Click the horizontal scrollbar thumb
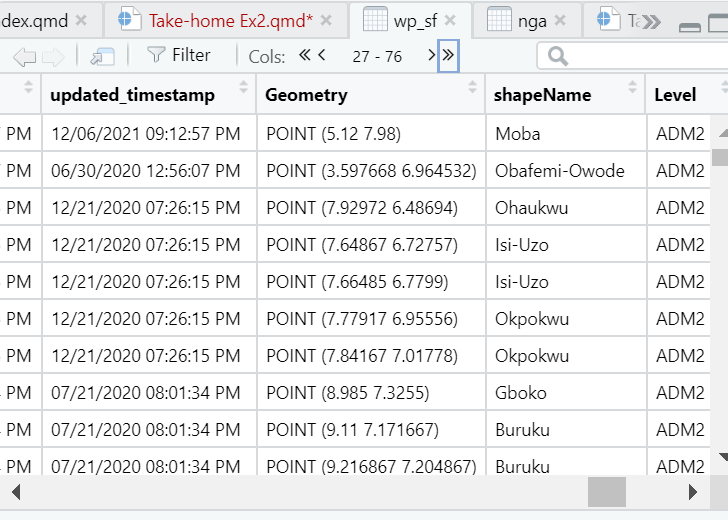 606,491
